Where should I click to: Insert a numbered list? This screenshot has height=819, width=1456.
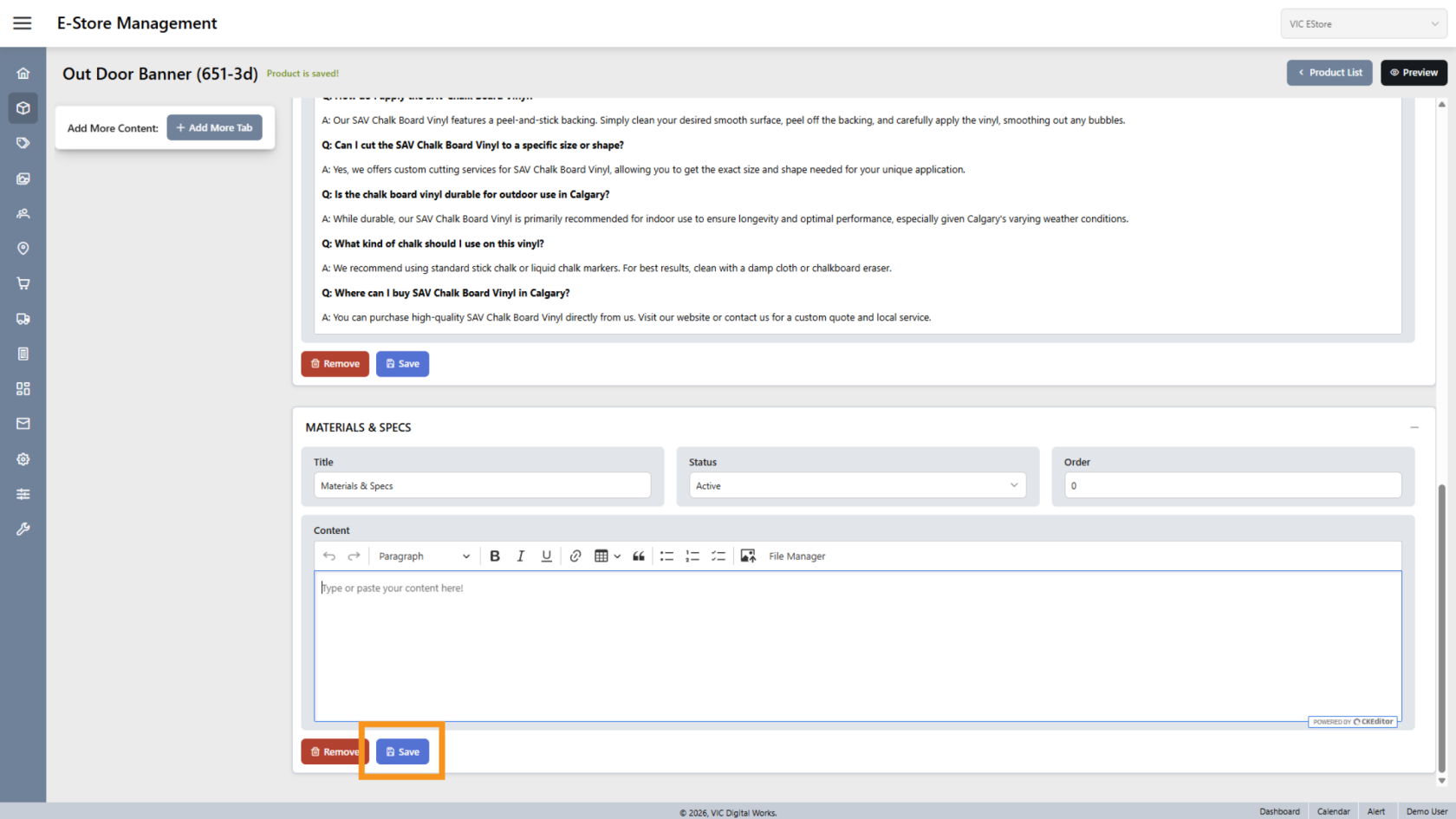[x=692, y=556]
